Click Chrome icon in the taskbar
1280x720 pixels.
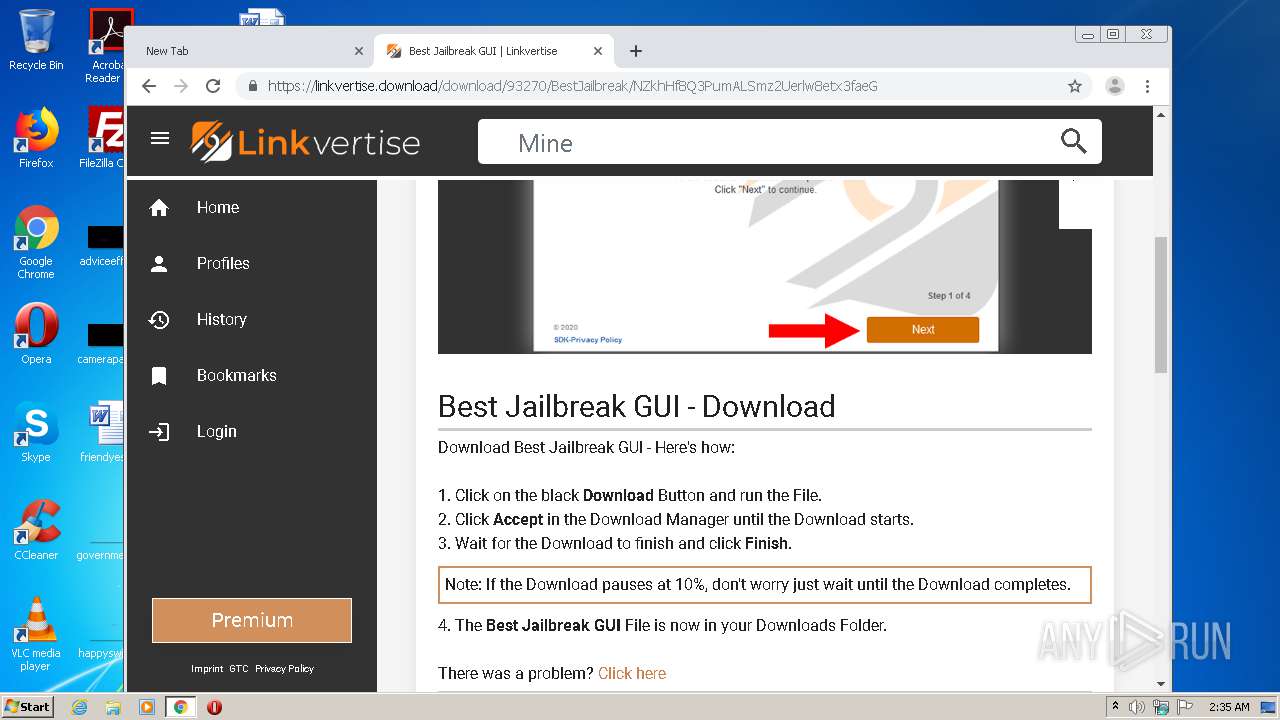coord(180,707)
